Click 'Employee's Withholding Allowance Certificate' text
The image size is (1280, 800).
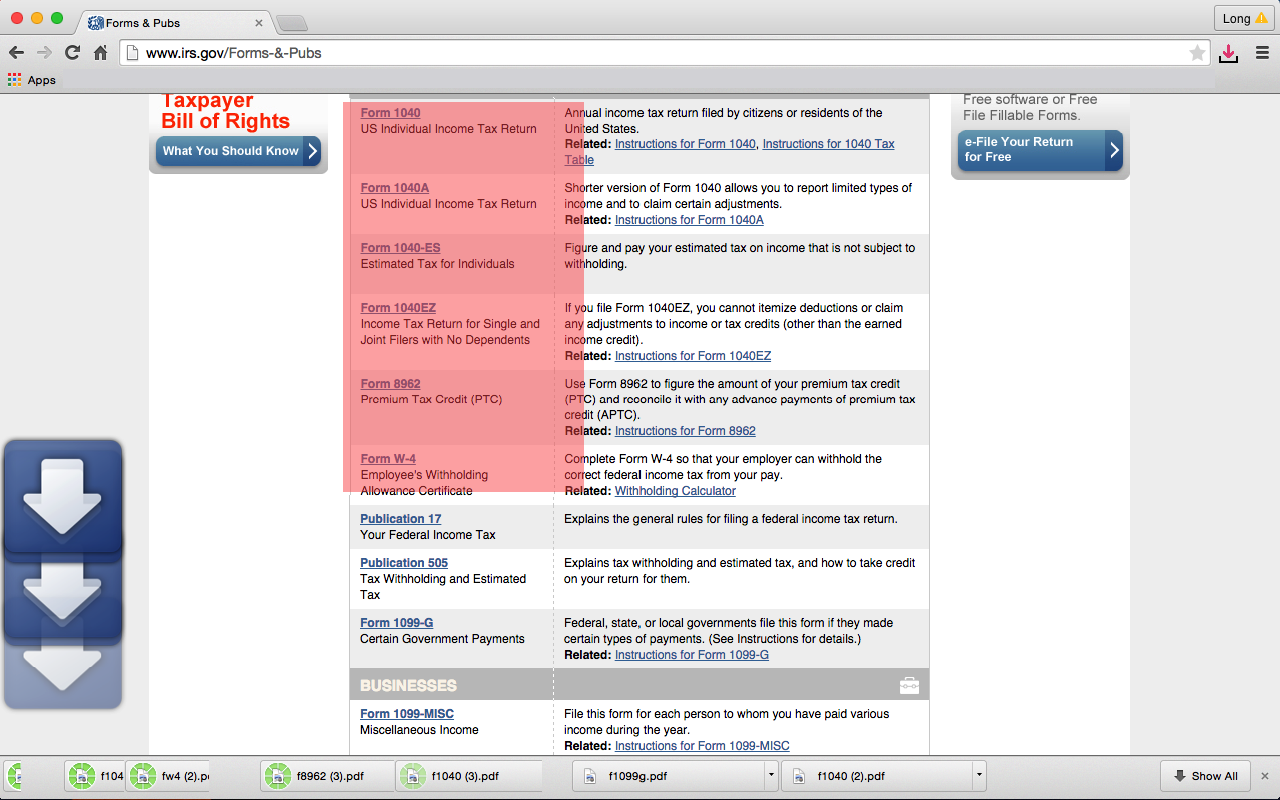pos(424,483)
